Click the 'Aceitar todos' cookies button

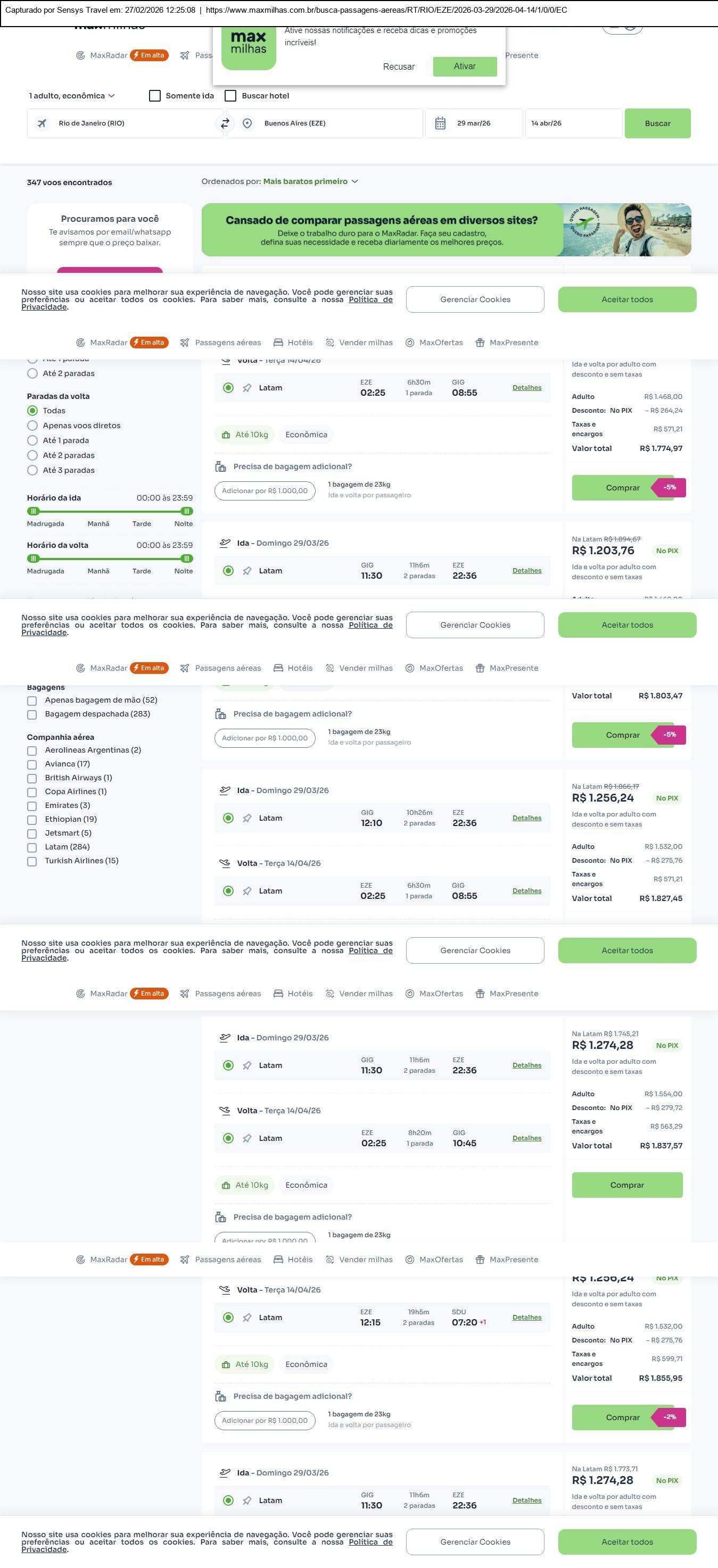(626, 299)
